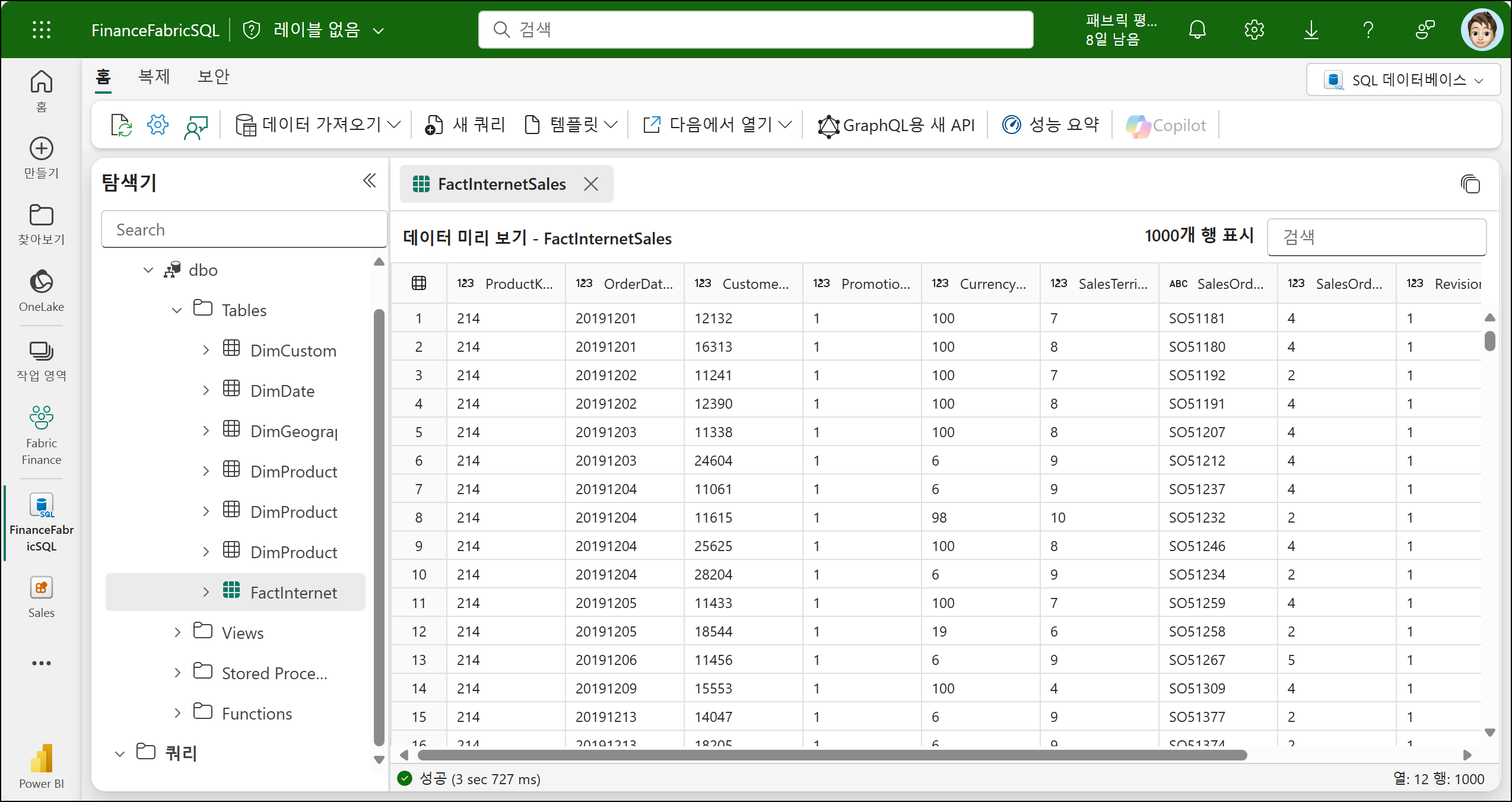This screenshot has height=802, width=1512.
Task: Collapse the 쿼리 folder
Action: pos(120,754)
